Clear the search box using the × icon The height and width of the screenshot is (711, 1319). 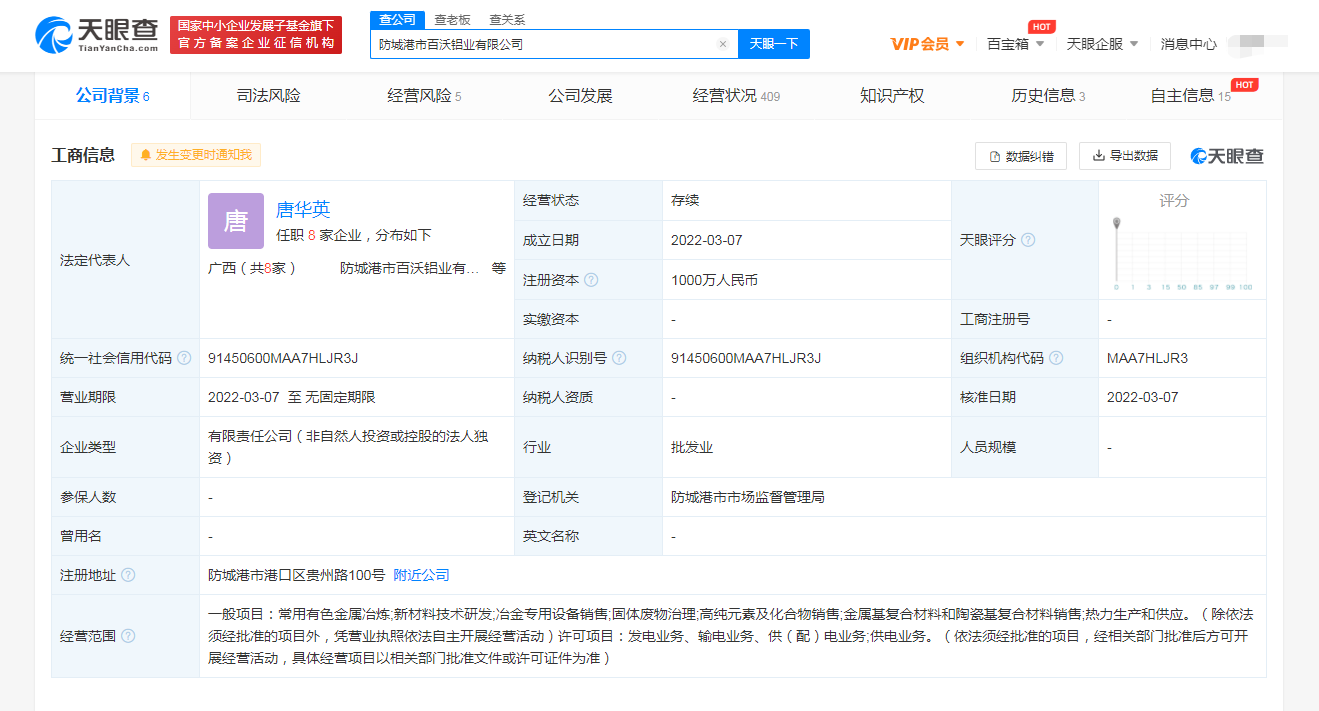pos(723,44)
